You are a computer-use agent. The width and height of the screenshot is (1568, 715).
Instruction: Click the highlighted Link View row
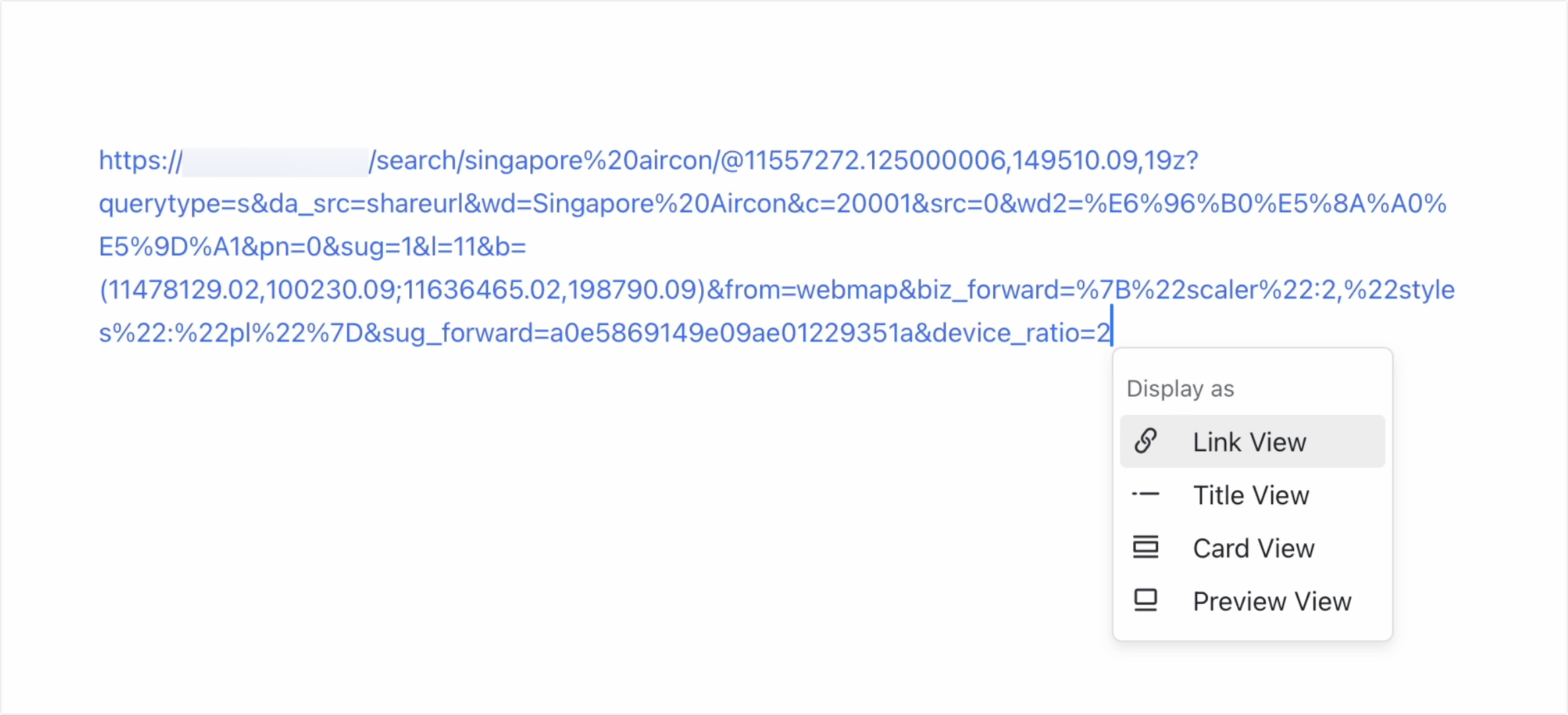tap(1252, 441)
